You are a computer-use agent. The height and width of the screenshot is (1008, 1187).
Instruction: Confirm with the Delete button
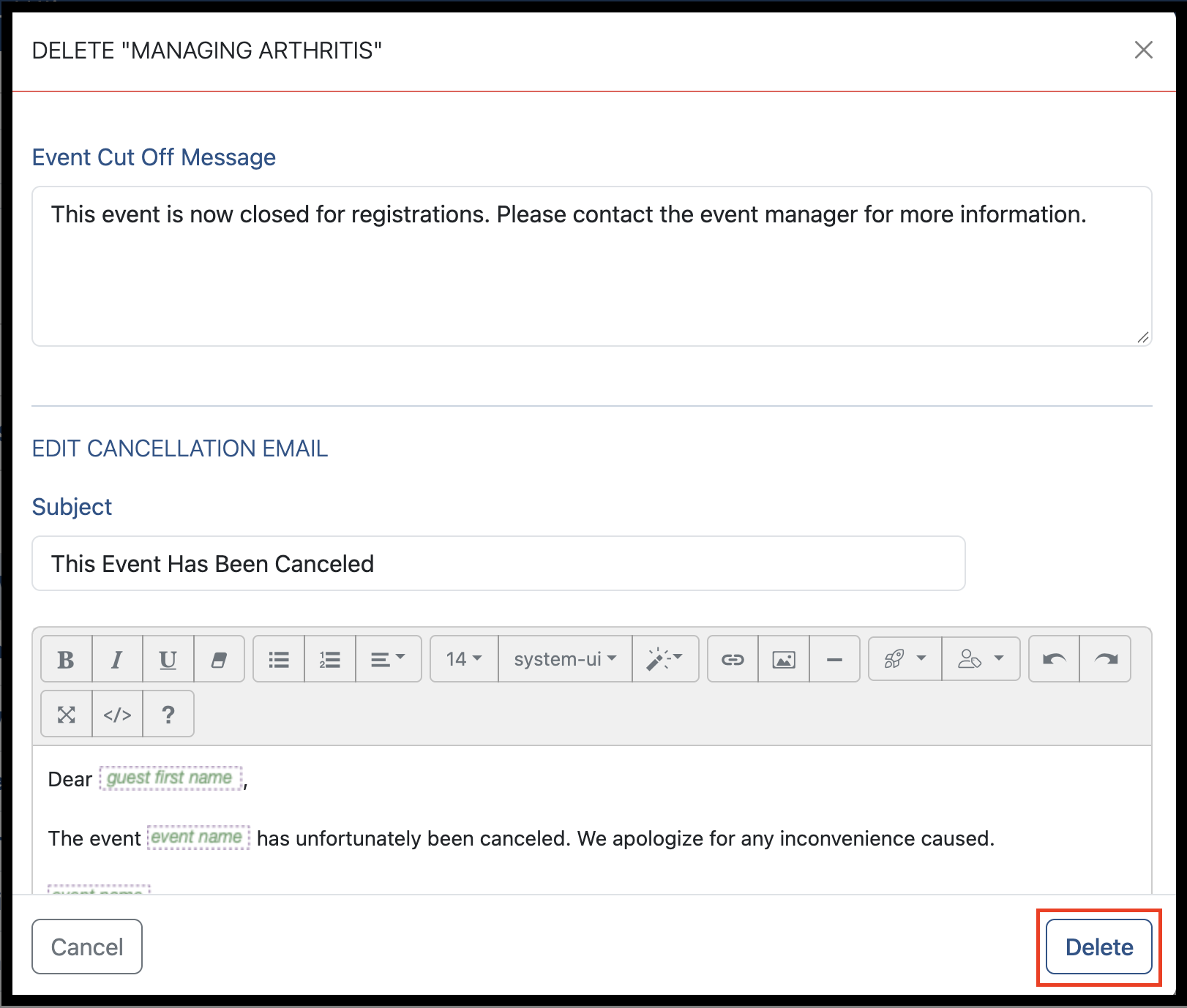[1099, 947]
